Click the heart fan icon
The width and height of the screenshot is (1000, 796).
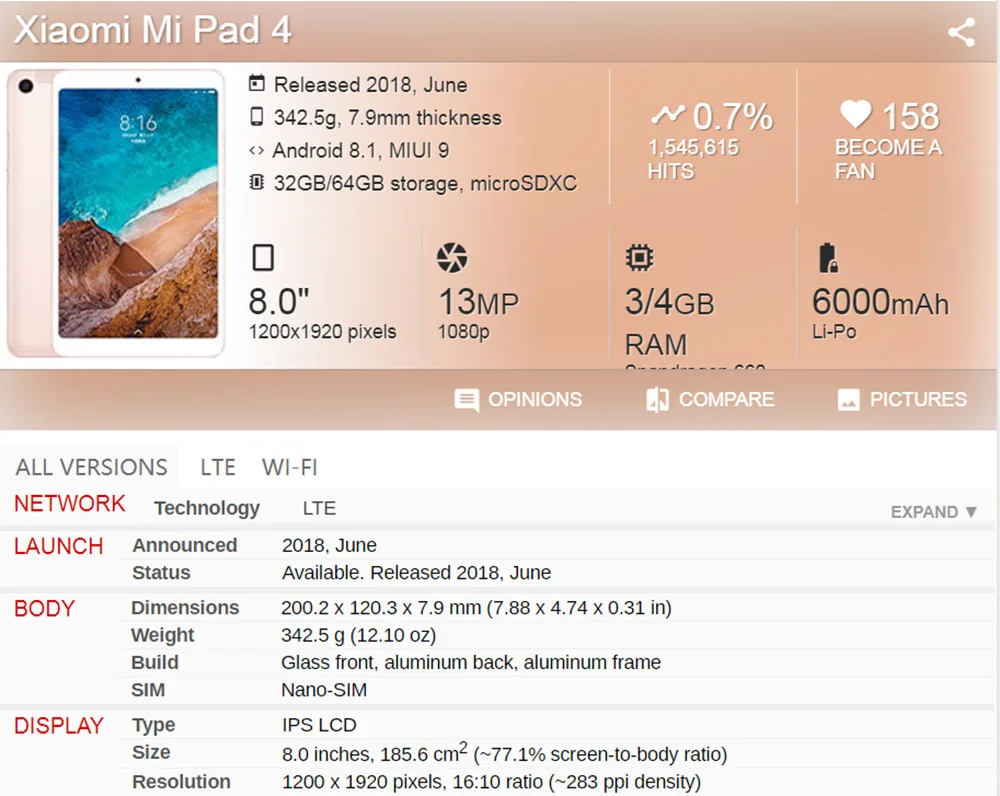click(855, 115)
